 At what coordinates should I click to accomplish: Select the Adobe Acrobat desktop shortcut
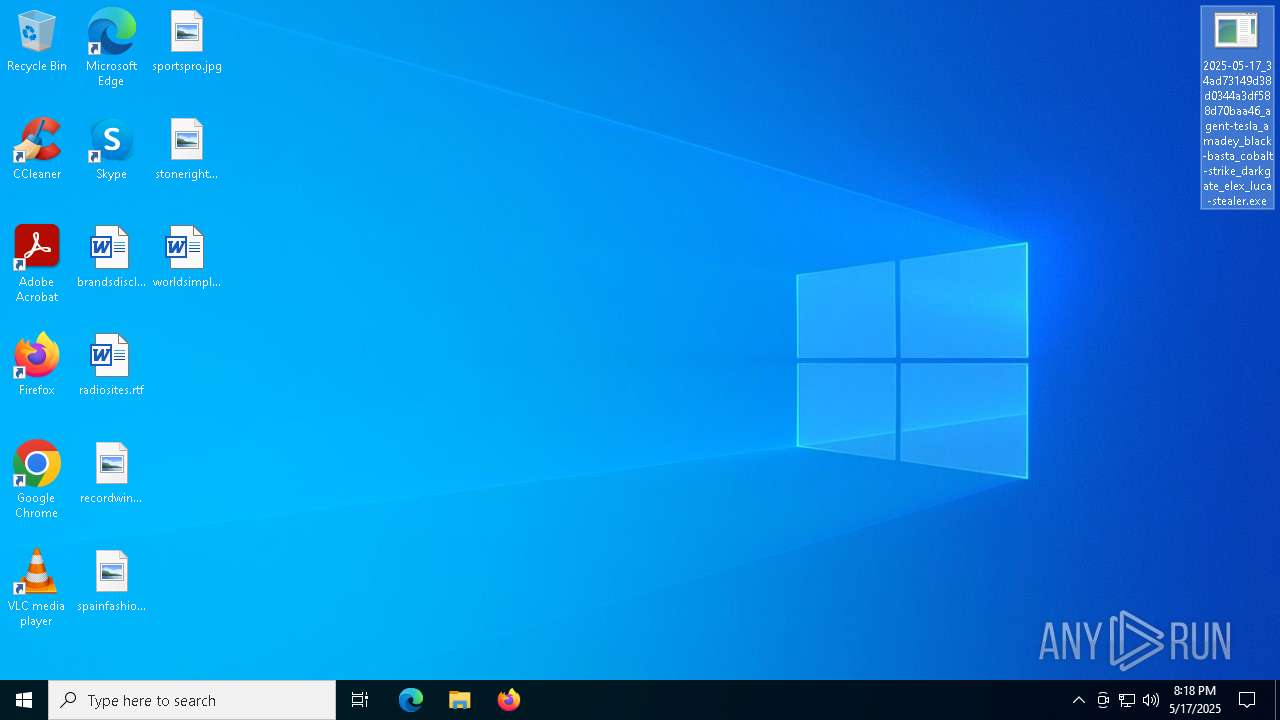point(37,264)
